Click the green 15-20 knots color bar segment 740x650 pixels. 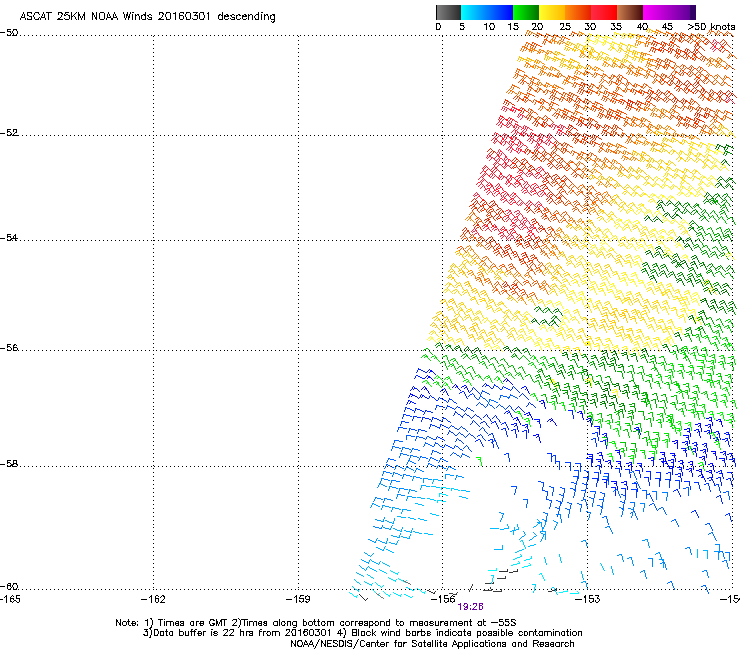(x=526, y=12)
